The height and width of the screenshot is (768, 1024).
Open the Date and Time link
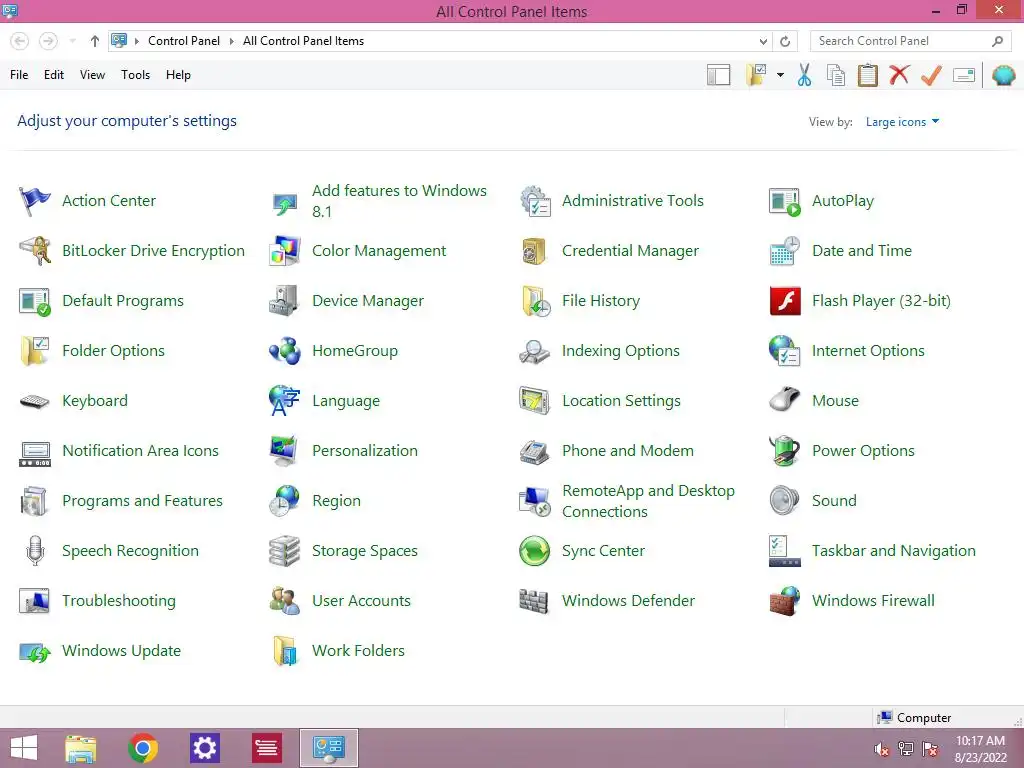(x=861, y=251)
